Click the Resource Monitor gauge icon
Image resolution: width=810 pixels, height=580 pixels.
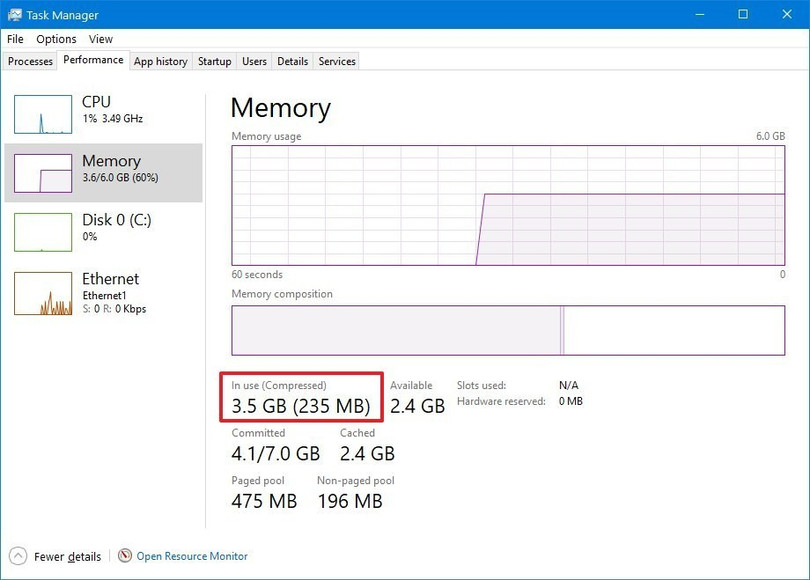tap(125, 556)
